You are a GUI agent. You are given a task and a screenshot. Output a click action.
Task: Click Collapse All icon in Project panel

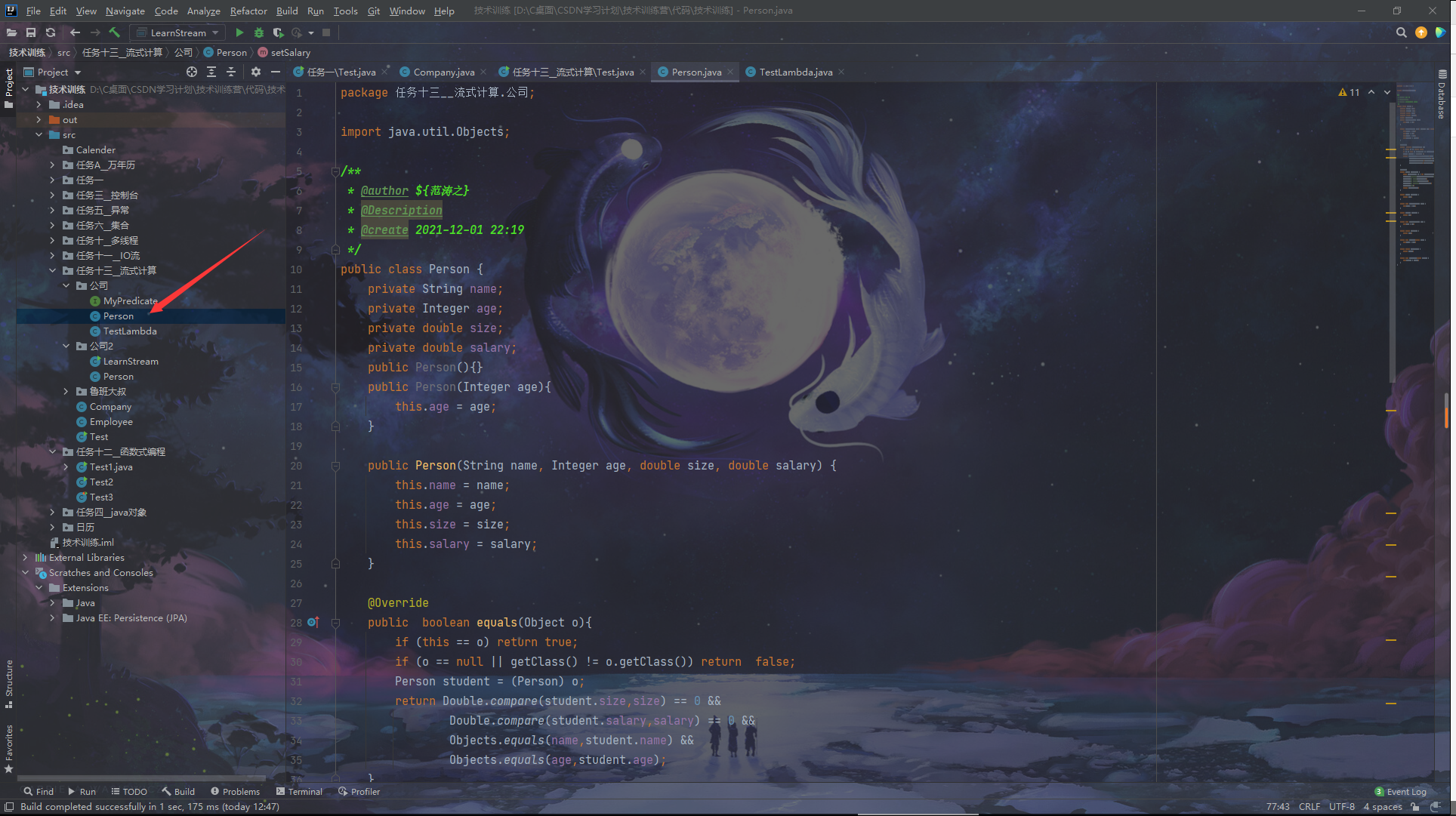click(231, 72)
